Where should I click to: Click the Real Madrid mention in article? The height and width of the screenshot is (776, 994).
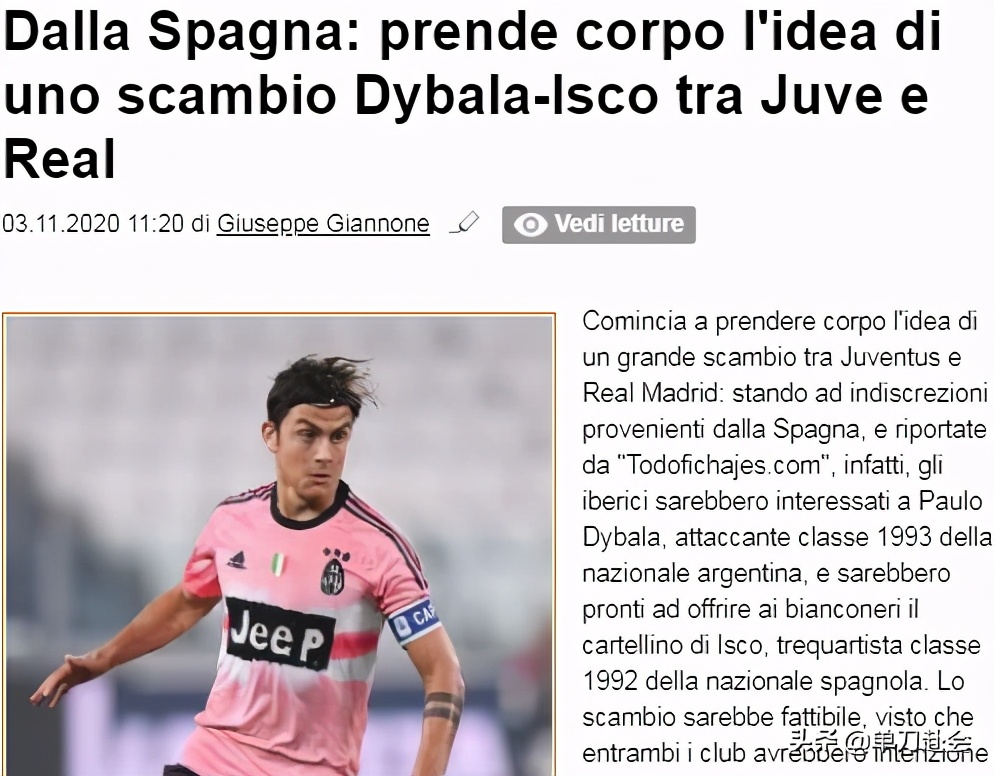[x=650, y=393]
